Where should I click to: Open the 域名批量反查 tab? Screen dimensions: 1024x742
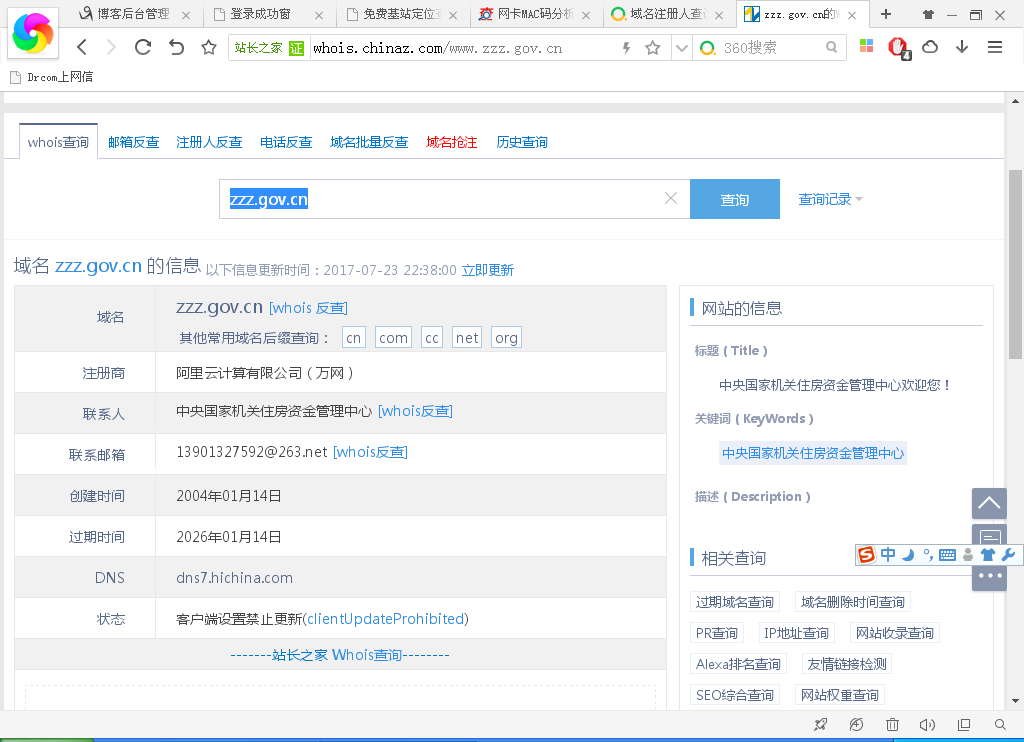pyautogui.click(x=369, y=142)
